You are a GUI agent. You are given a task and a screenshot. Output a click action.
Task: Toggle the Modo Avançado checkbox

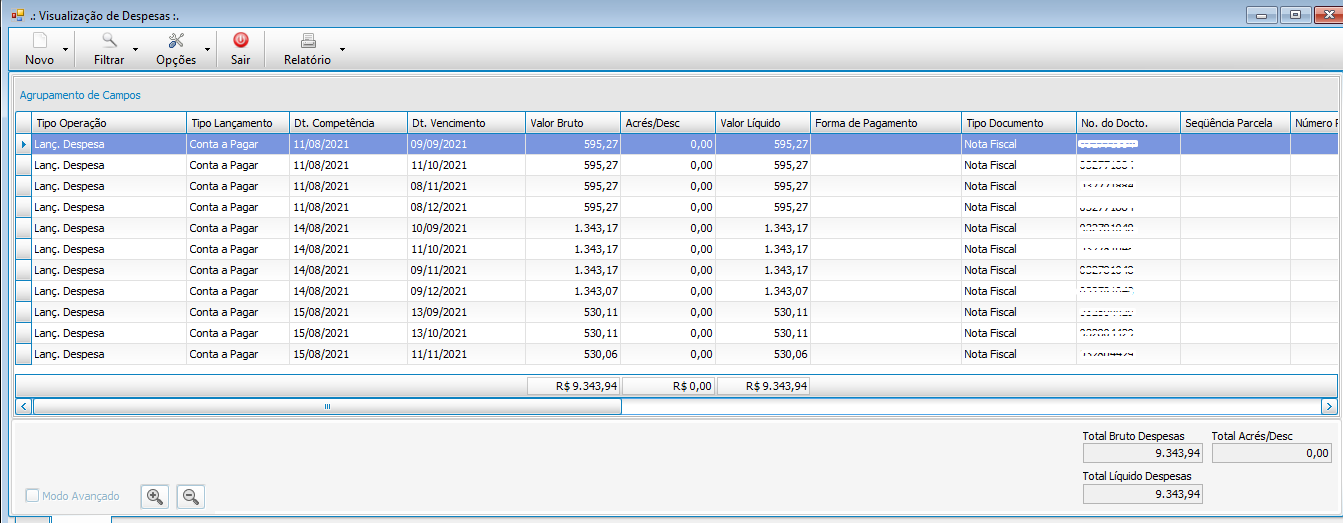click(x=32, y=496)
